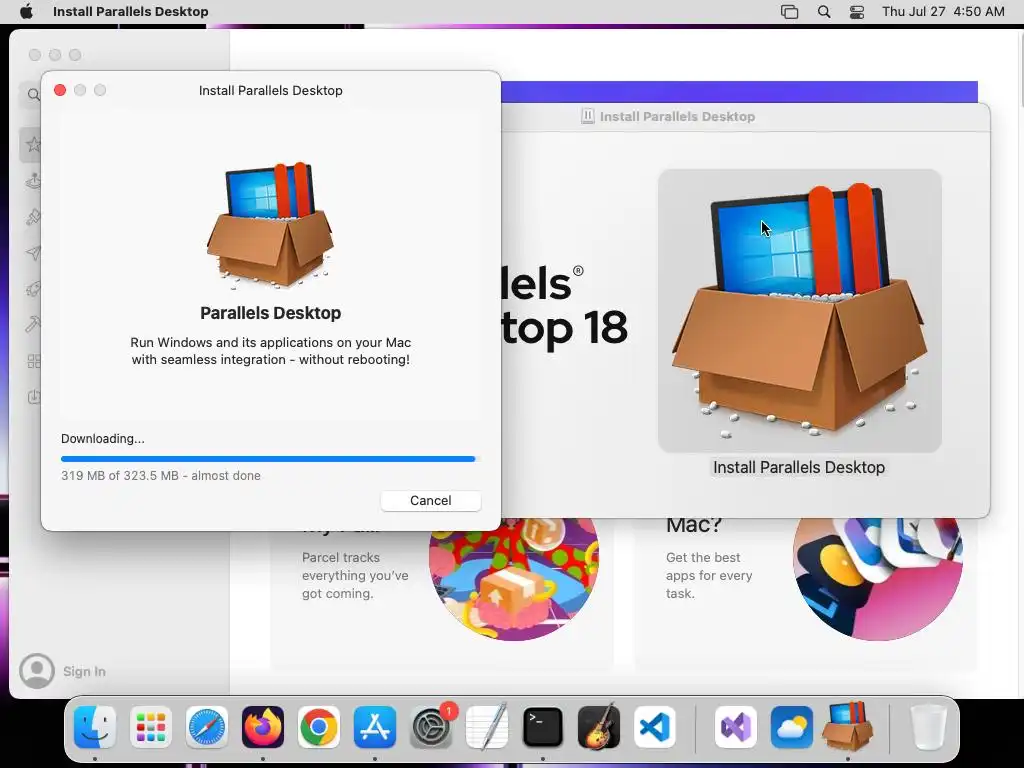Click the date and time in the menu bar
The image size is (1024, 768).
click(x=943, y=12)
